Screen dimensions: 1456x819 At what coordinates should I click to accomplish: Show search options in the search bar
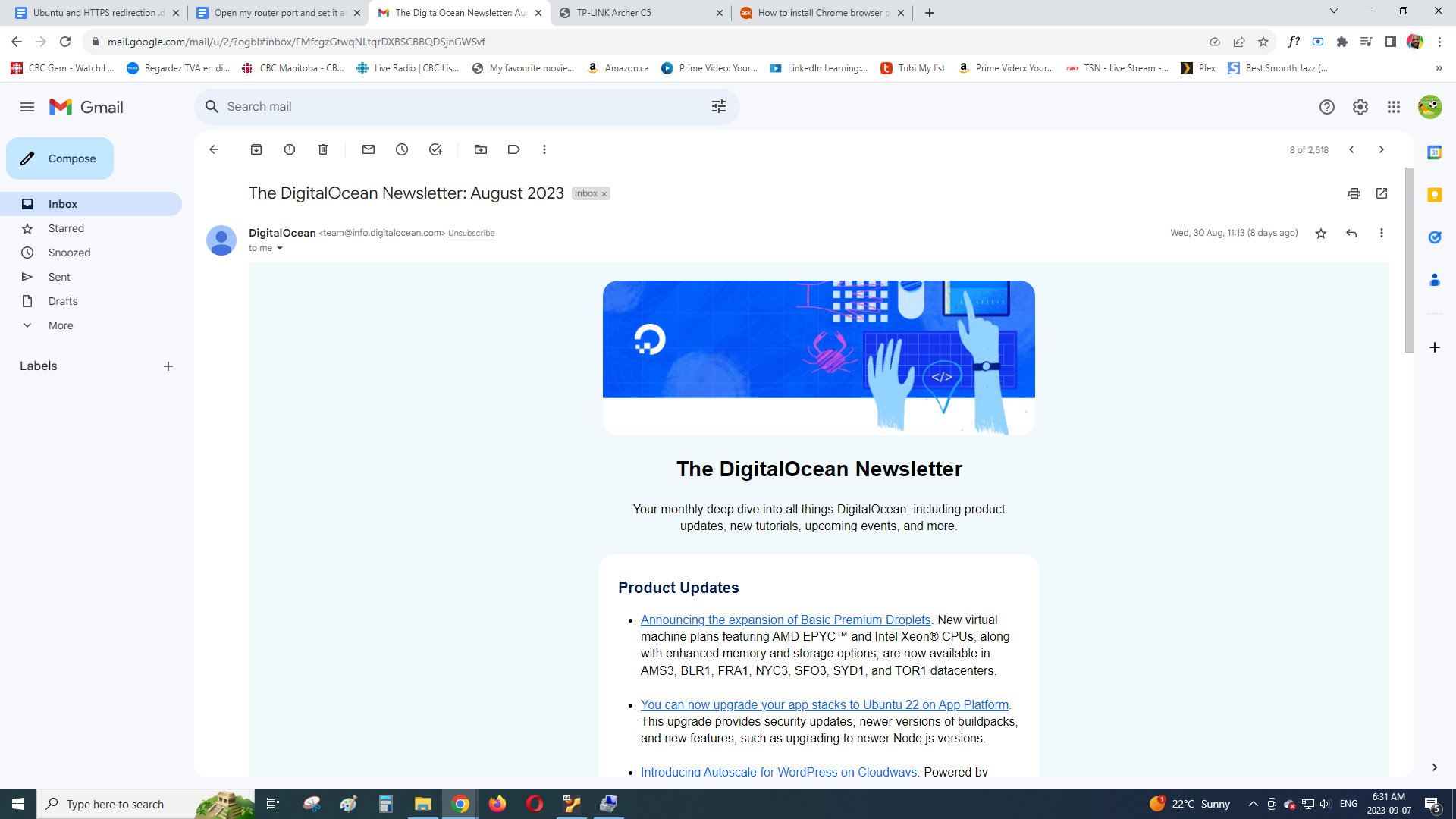coord(719,107)
